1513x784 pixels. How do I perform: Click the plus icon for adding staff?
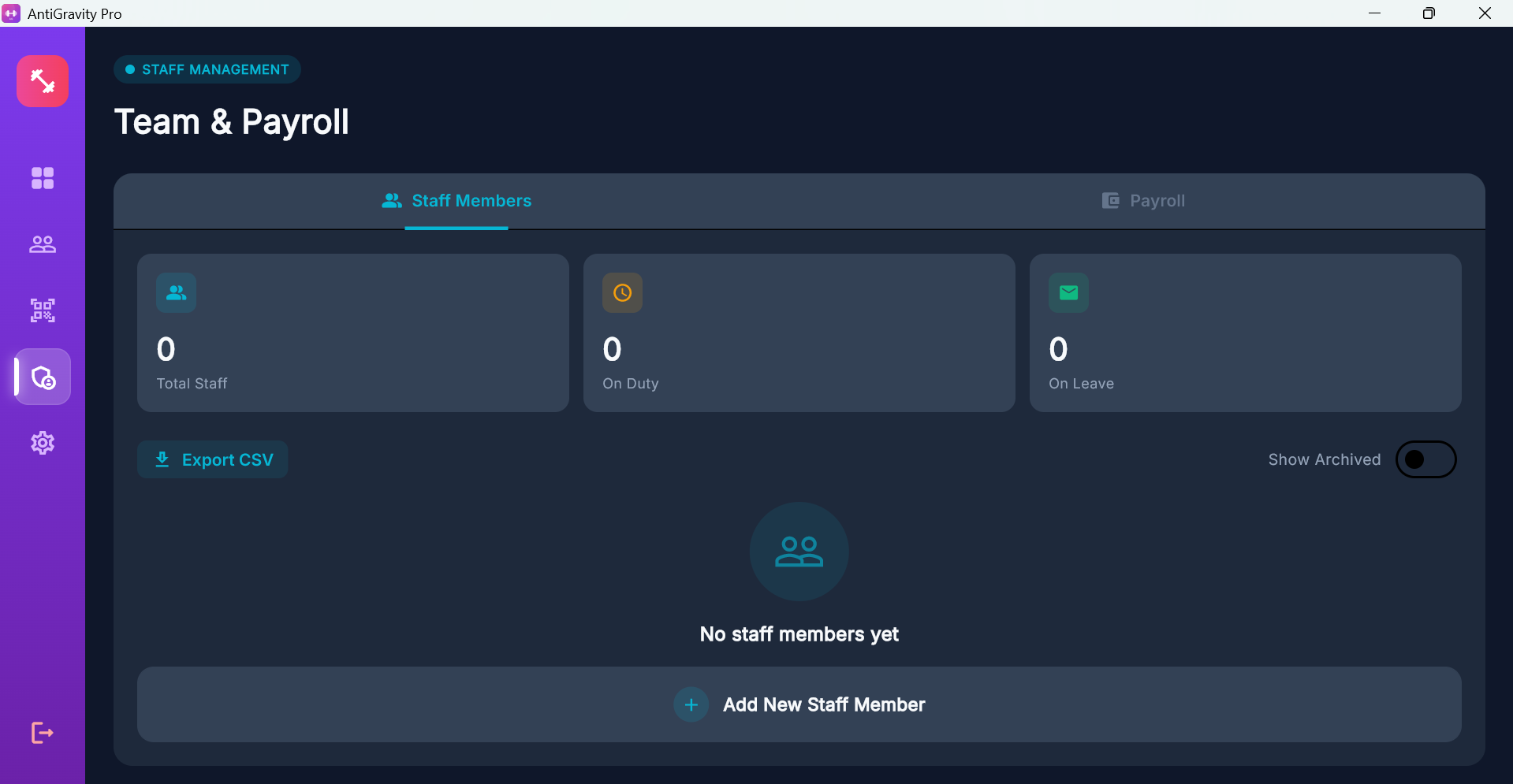tap(691, 704)
